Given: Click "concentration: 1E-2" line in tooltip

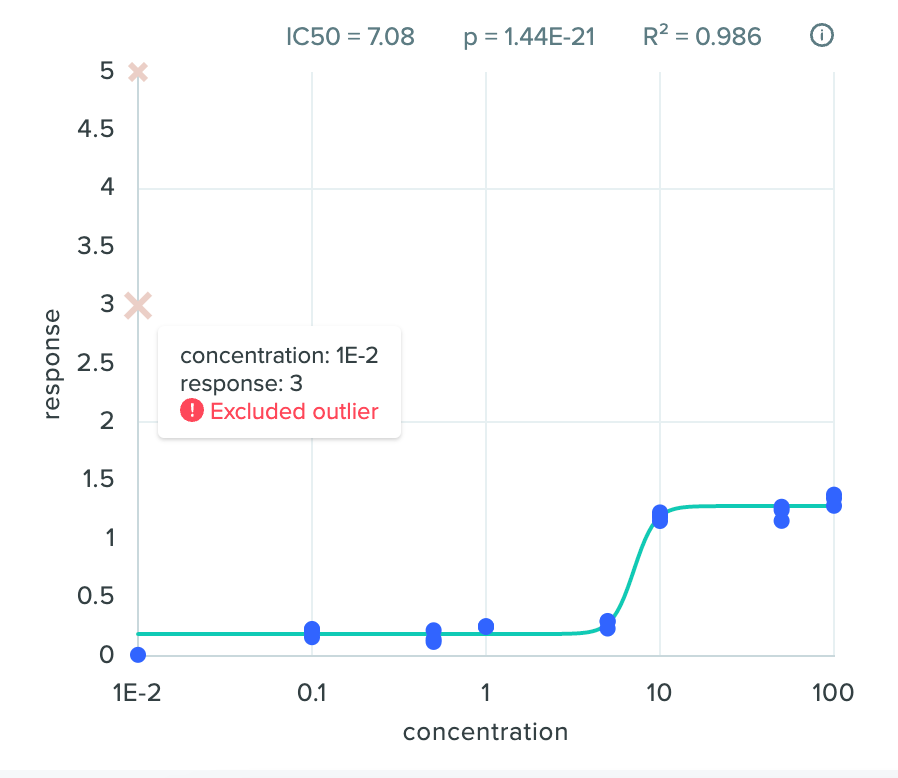Looking at the screenshot, I should tap(278, 356).
